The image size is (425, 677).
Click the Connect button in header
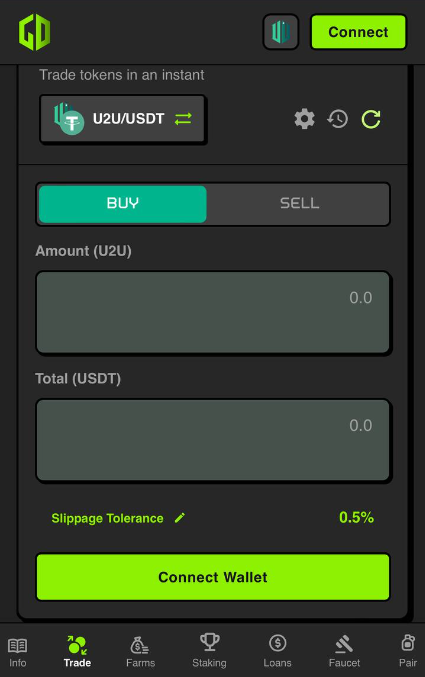[x=358, y=32]
